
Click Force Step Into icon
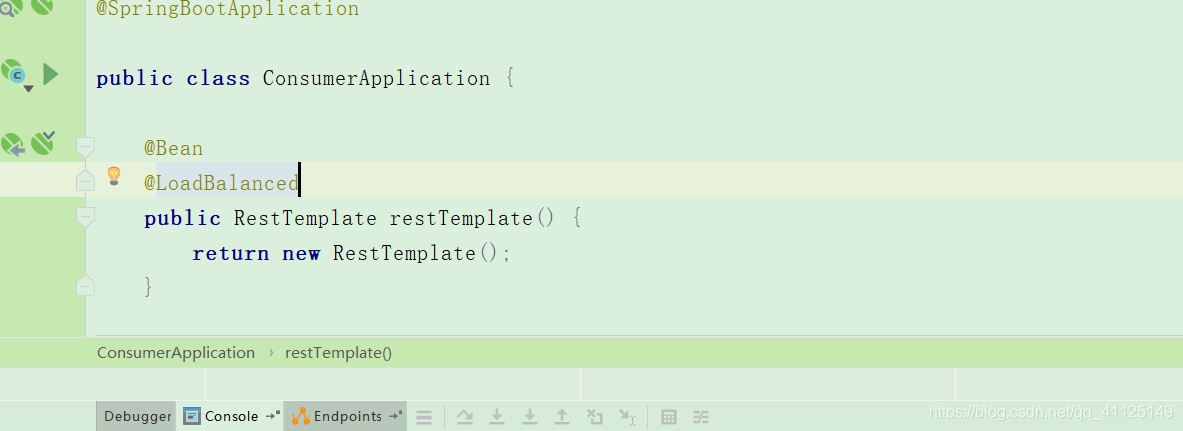point(530,417)
